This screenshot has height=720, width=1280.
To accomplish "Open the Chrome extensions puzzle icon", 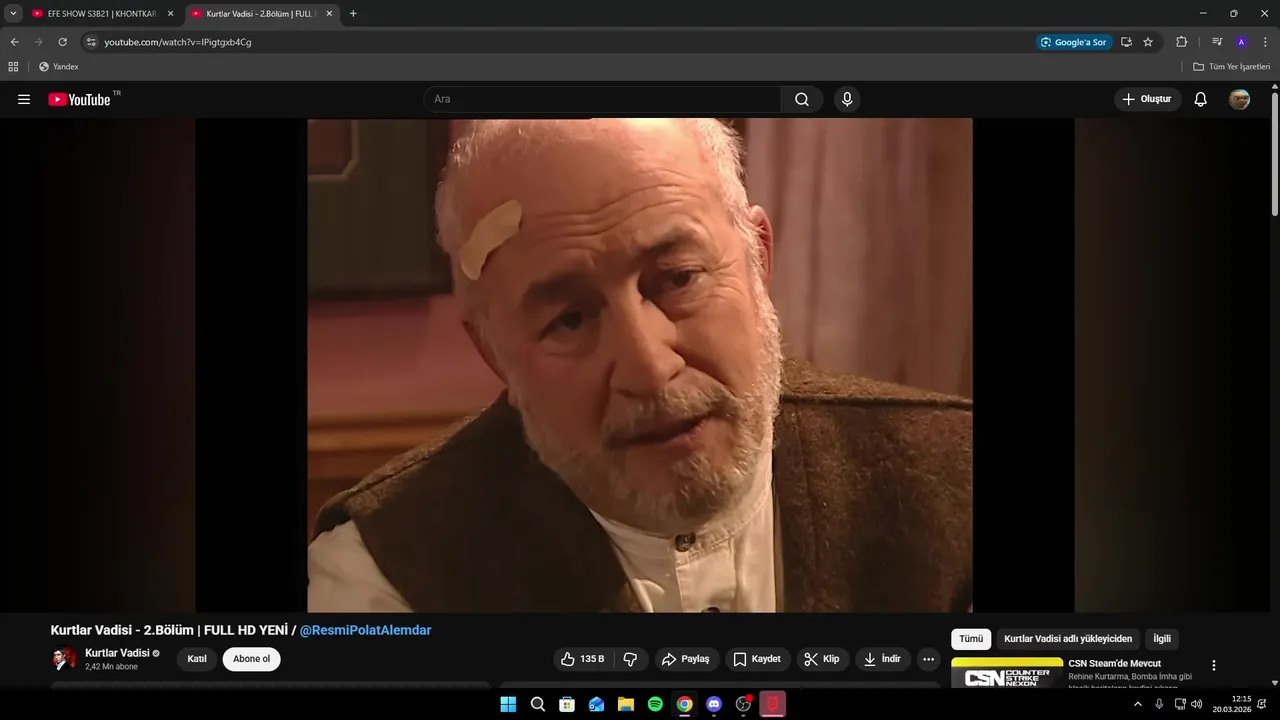I will point(1181,42).
